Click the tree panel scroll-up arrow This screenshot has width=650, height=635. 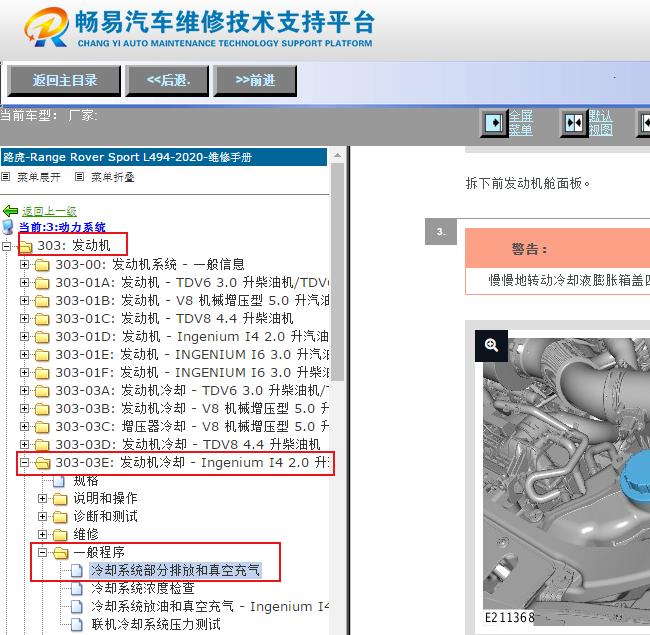337,155
